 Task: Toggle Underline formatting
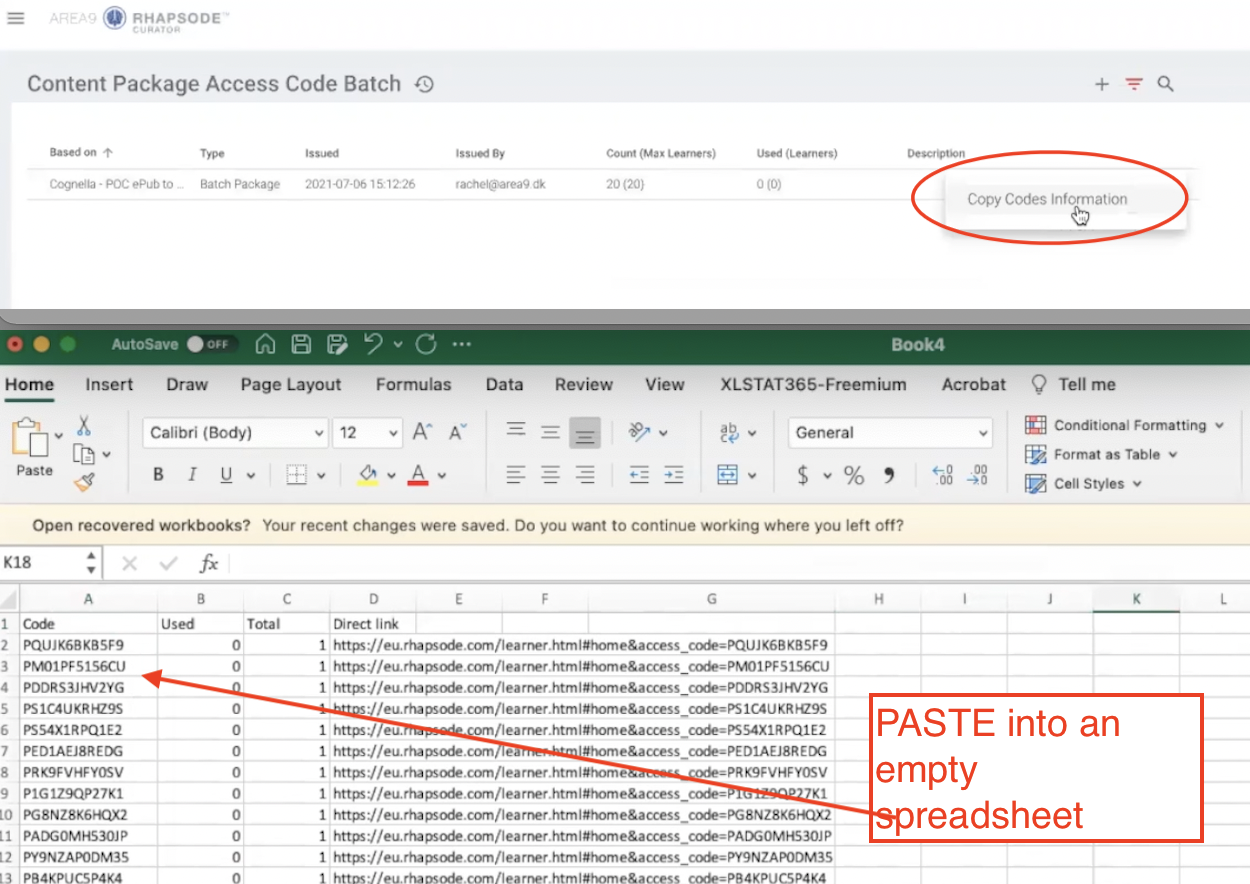coord(226,475)
